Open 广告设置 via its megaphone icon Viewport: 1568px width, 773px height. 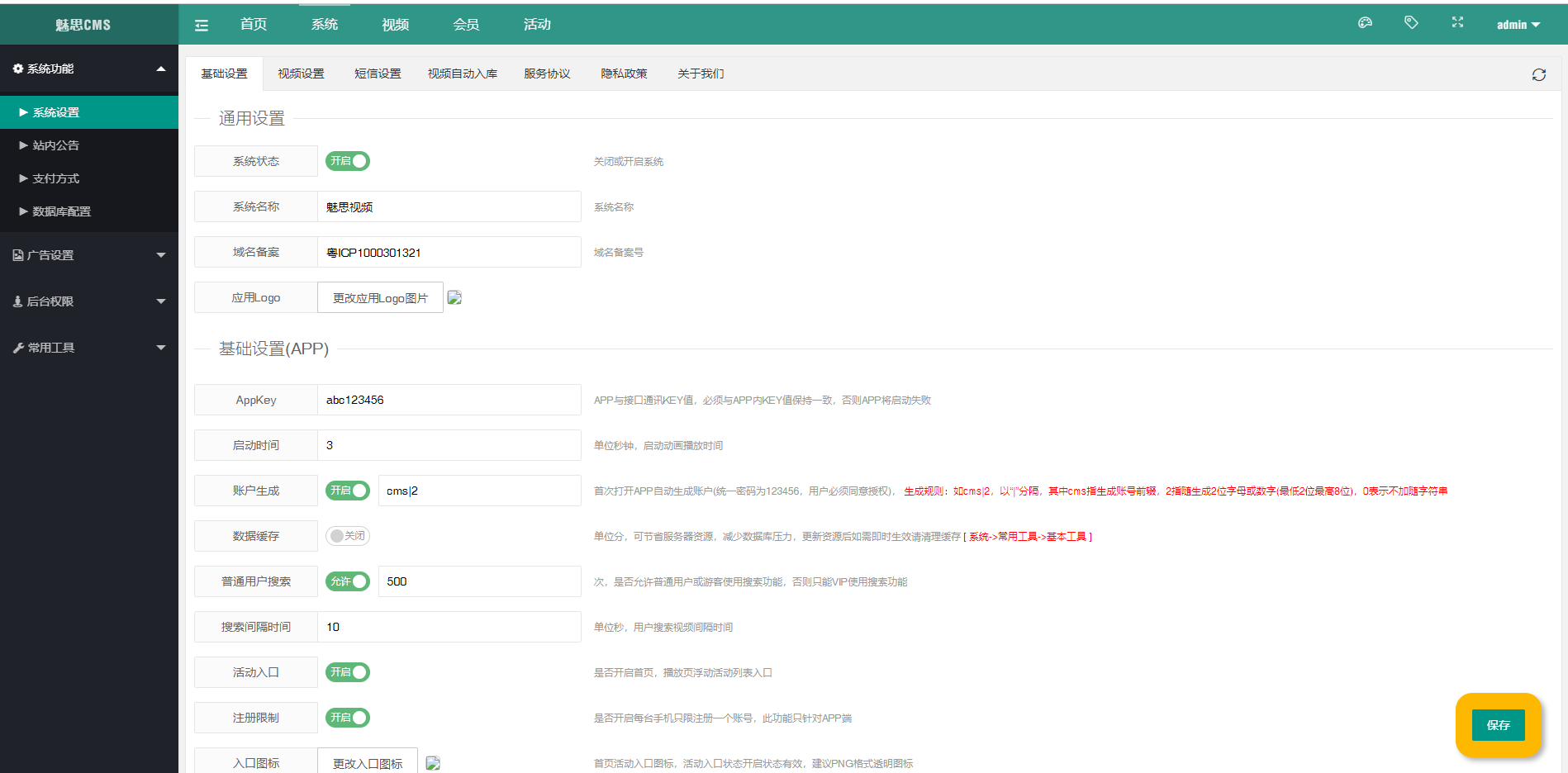click(17, 255)
